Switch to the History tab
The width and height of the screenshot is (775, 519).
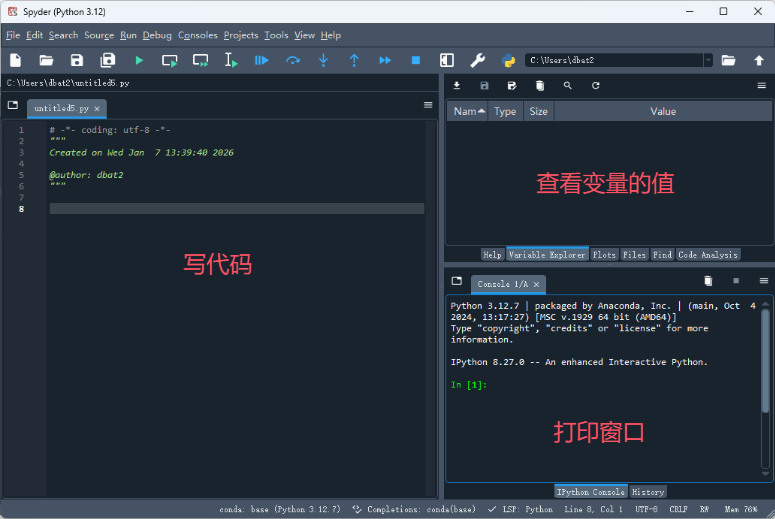pyautogui.click(x=647, y=492)
